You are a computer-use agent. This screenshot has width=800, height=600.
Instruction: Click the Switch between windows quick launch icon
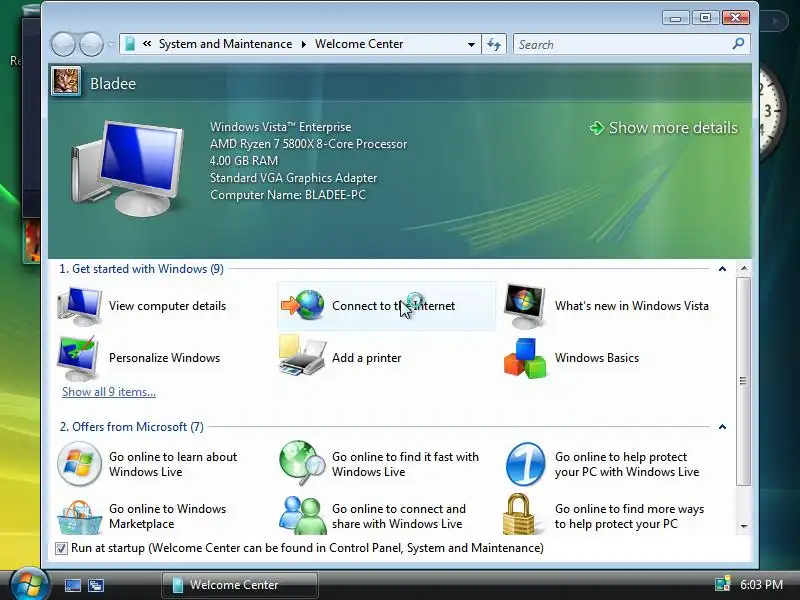[x=95, y=585]
